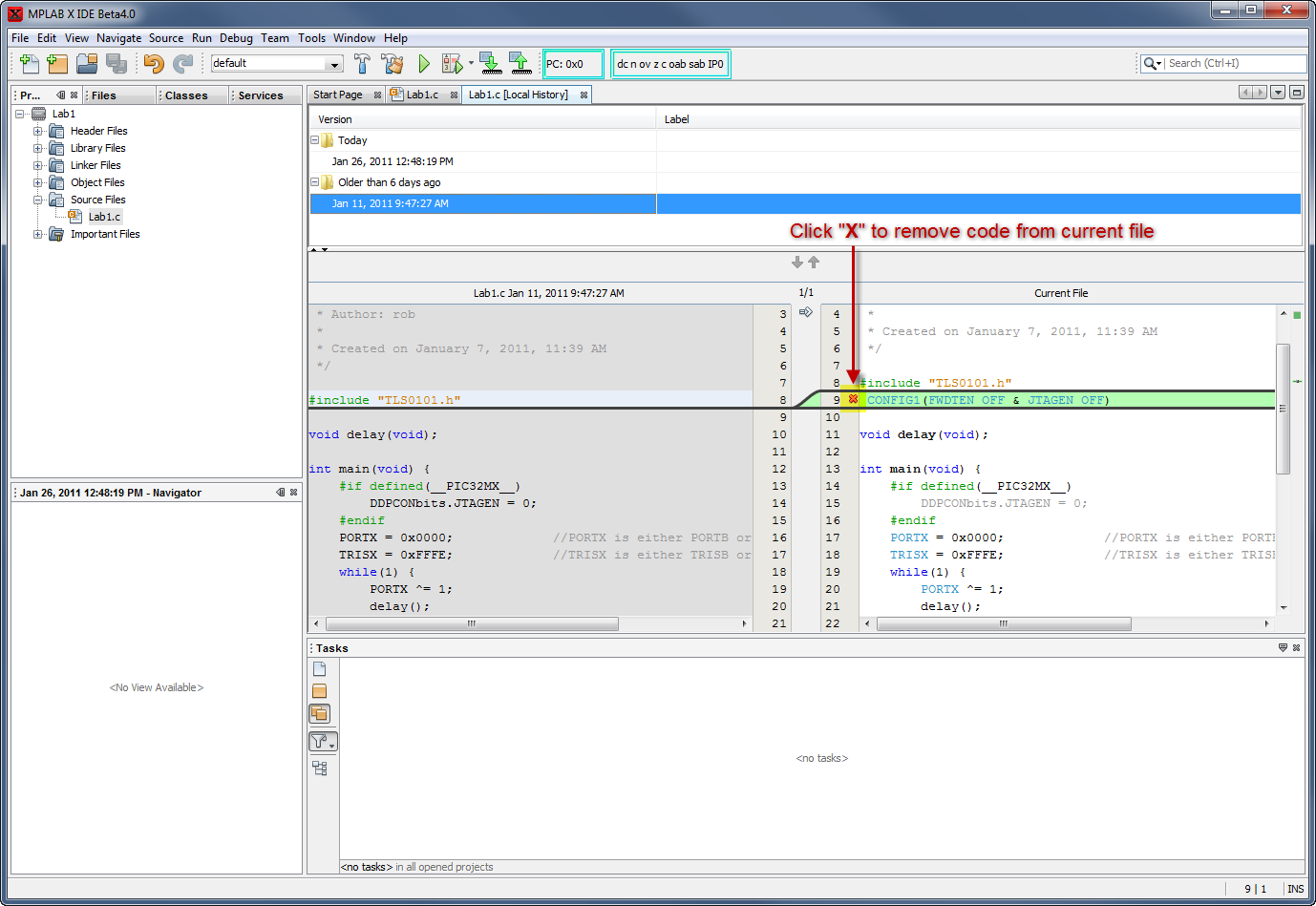Screen dimensions: 1316x906
Task: Click the New Project toolbar icon
Action: tap(57, 64)
